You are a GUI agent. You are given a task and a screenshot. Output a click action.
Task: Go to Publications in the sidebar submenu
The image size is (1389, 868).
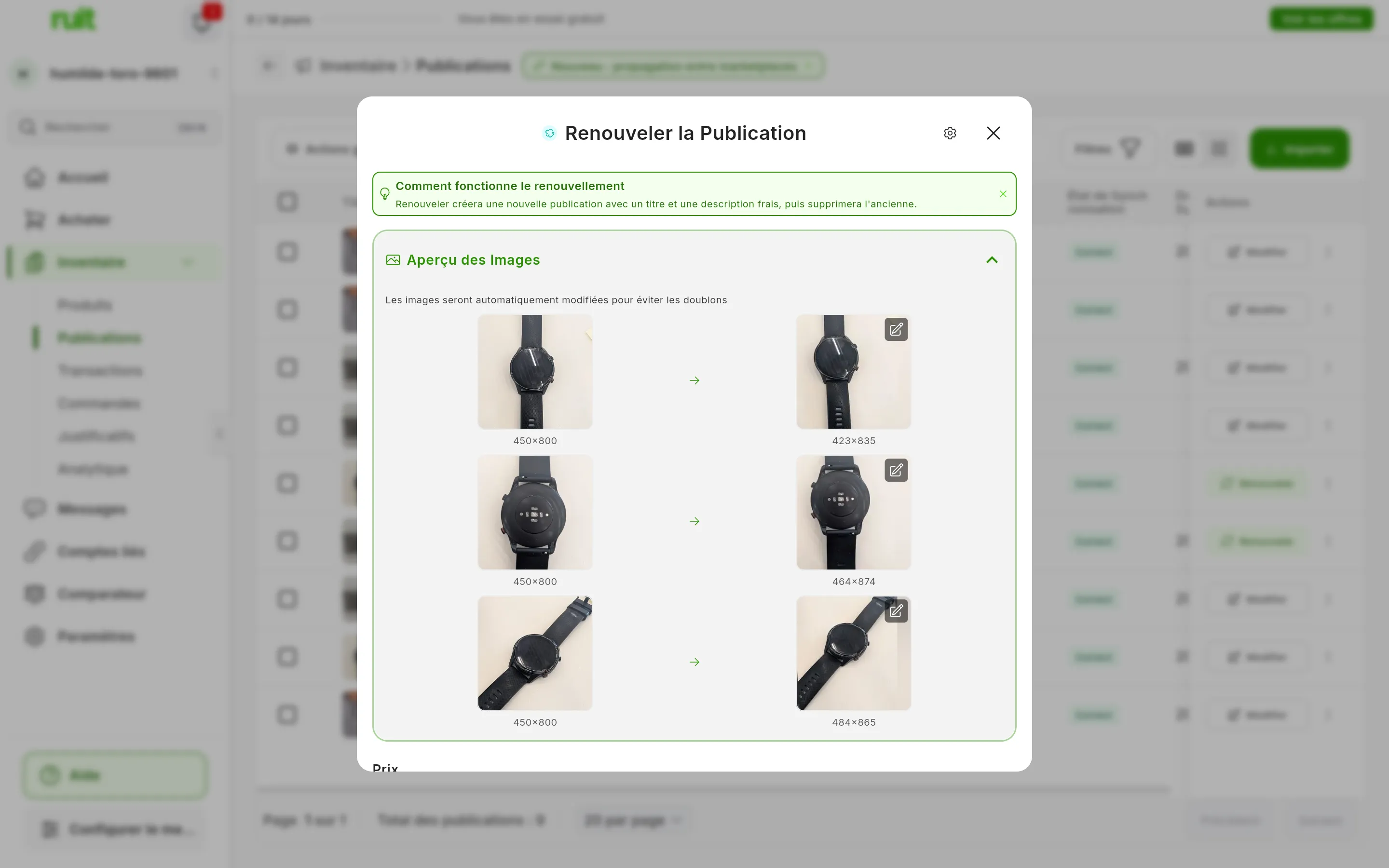99,338
